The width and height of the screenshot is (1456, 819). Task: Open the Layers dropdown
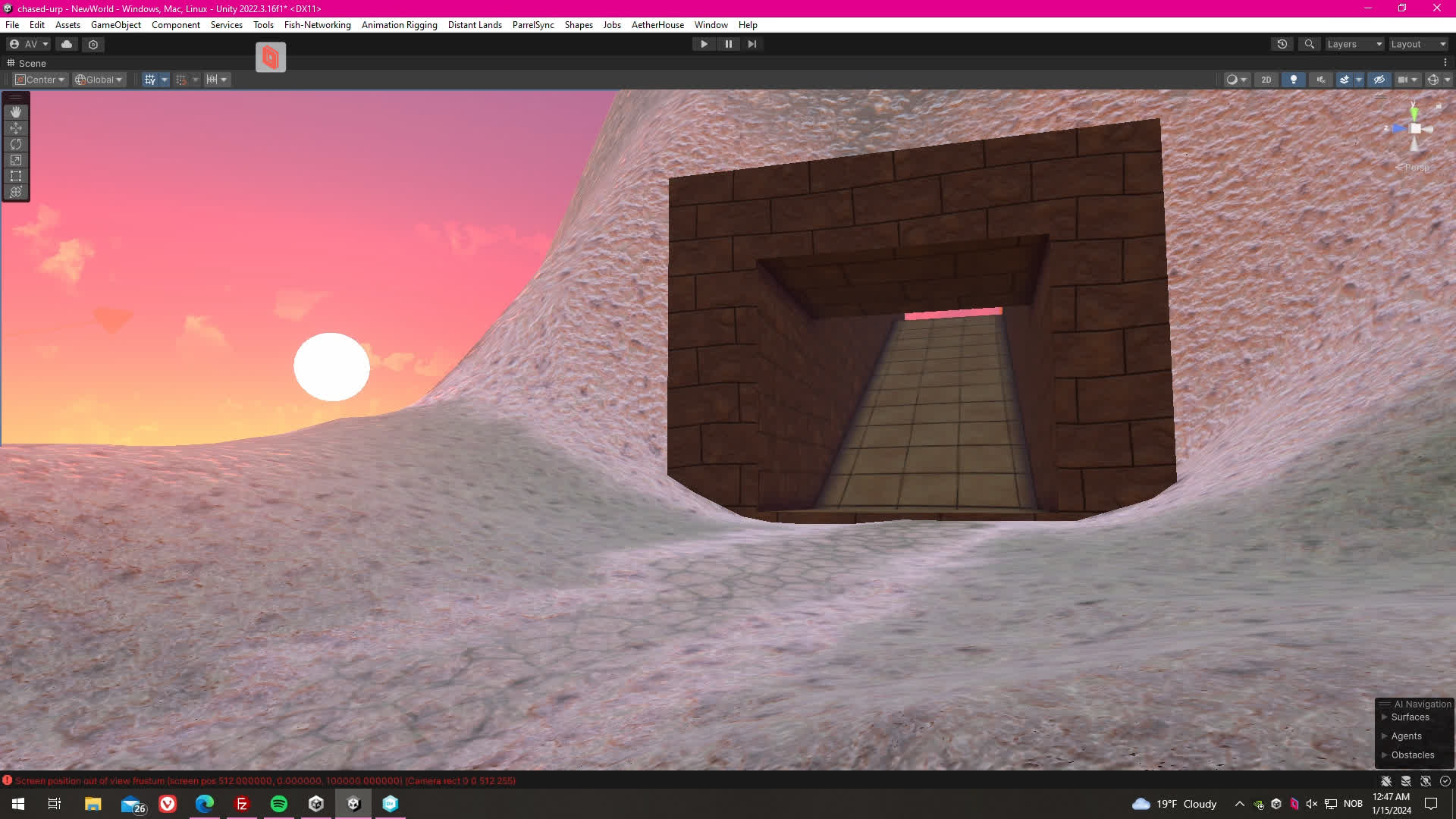coord(1354,44)
